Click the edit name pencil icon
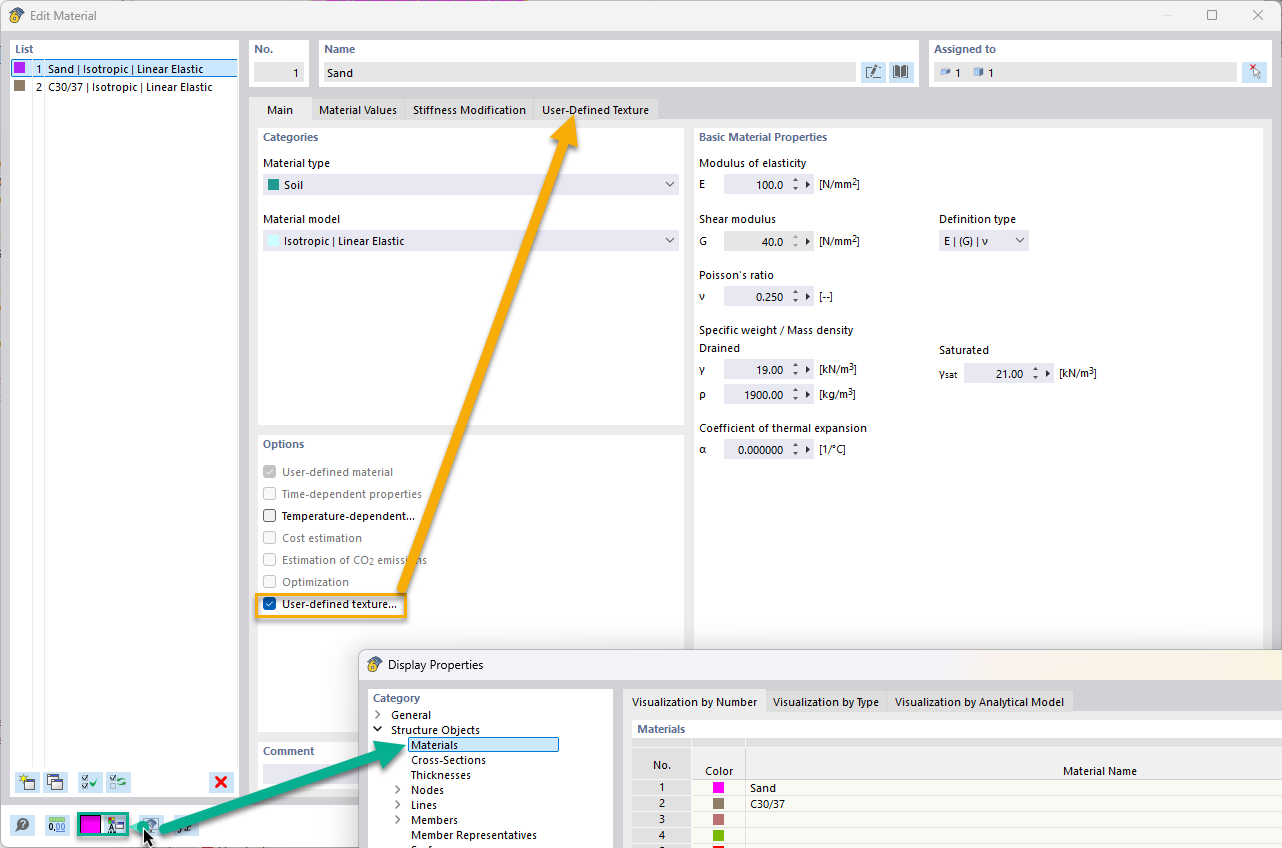The height and width of the screenshot is (848, 1282). [873, 72]
